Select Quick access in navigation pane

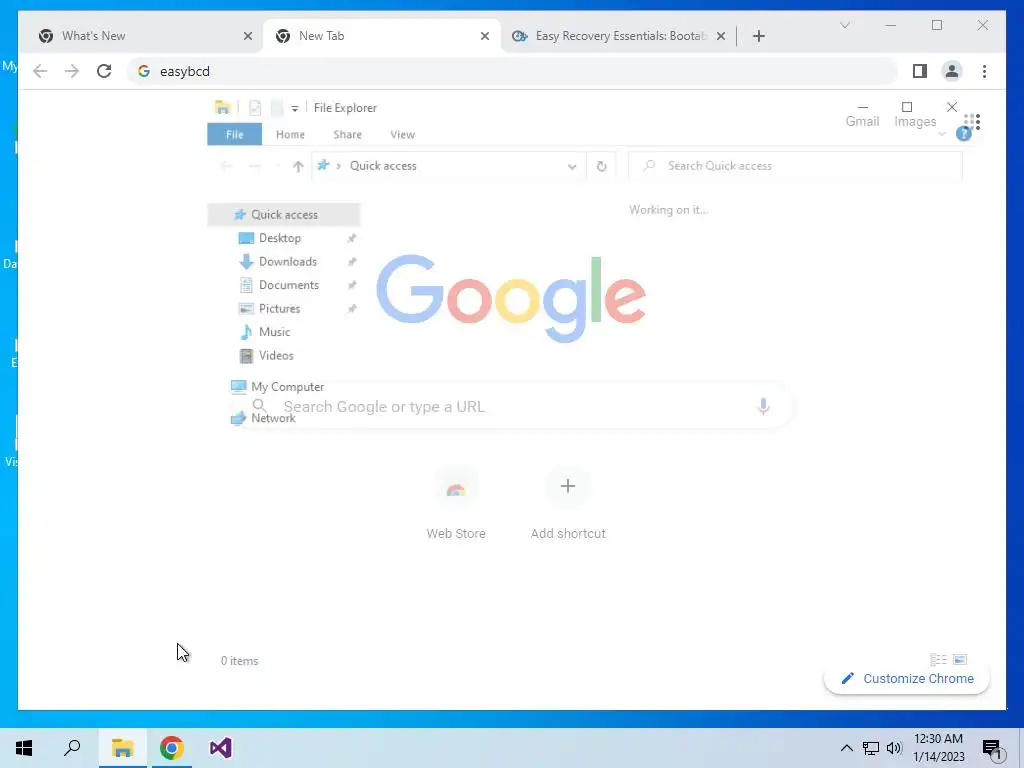click(x=284, y=214)
